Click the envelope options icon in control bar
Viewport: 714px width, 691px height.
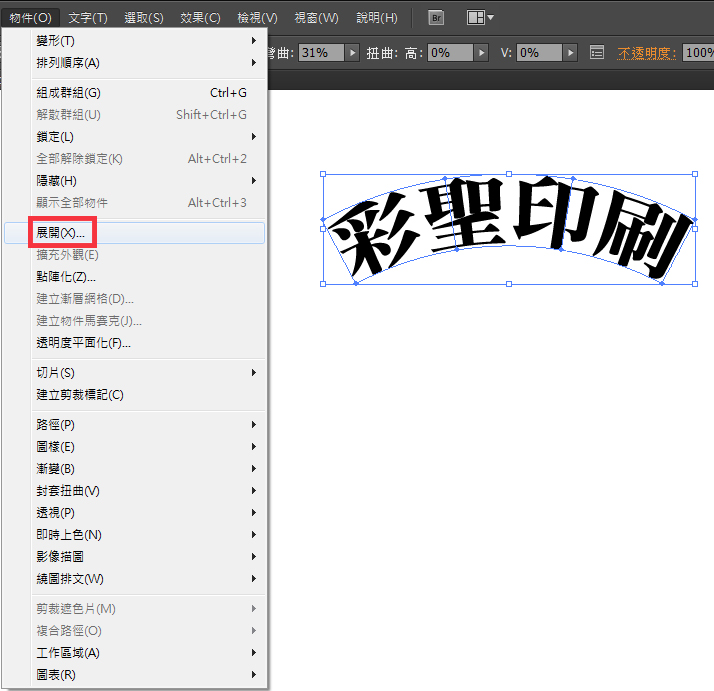click(597, 53)
